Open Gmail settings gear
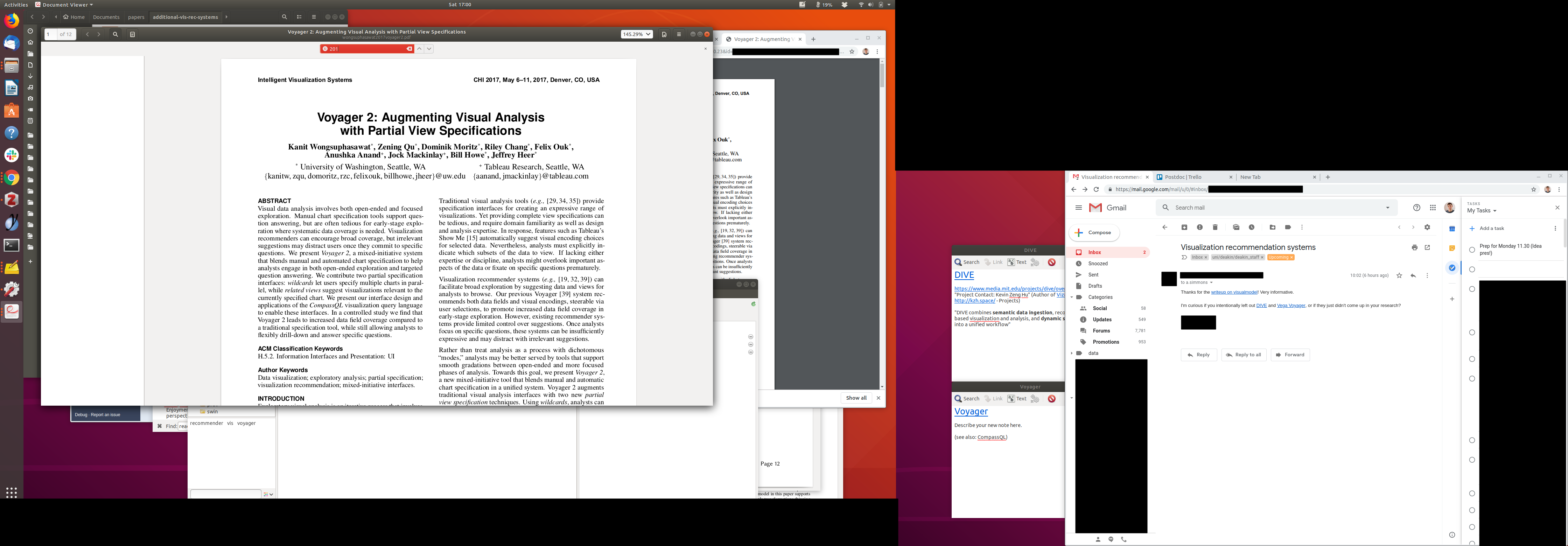Screen dimensions: 1568x546 (1427, 227)
